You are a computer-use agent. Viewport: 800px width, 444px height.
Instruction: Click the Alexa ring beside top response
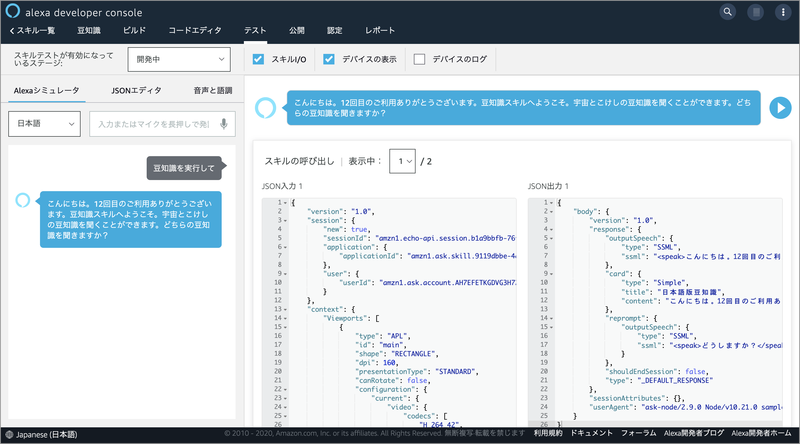[x=265, y=108]
